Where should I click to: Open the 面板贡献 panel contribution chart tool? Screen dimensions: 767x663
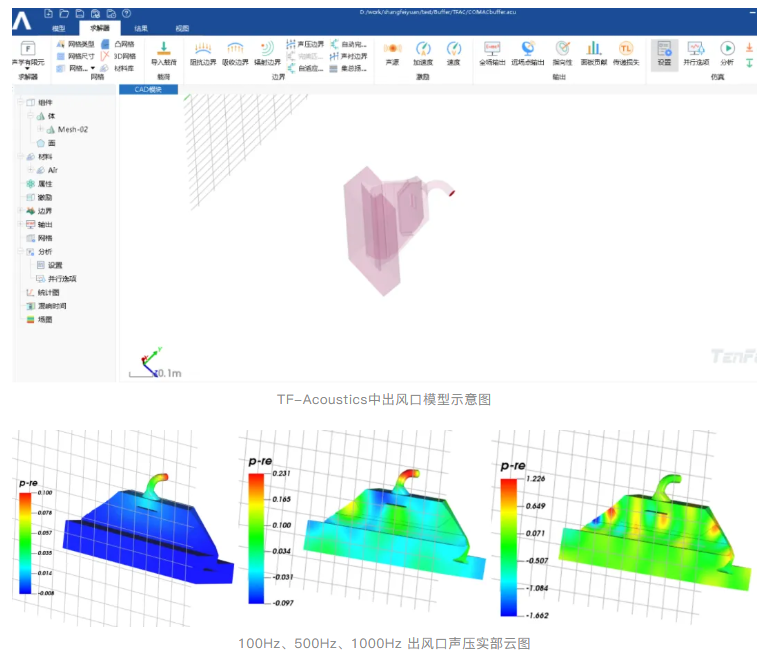(x=593, y=49)
